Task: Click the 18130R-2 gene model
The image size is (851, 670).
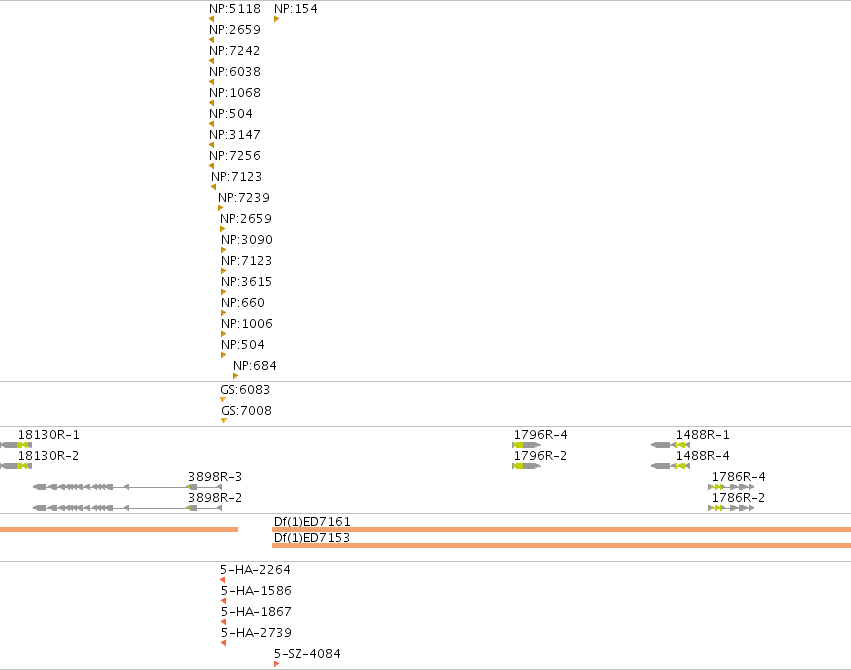Action: click(x=16, y=467)
